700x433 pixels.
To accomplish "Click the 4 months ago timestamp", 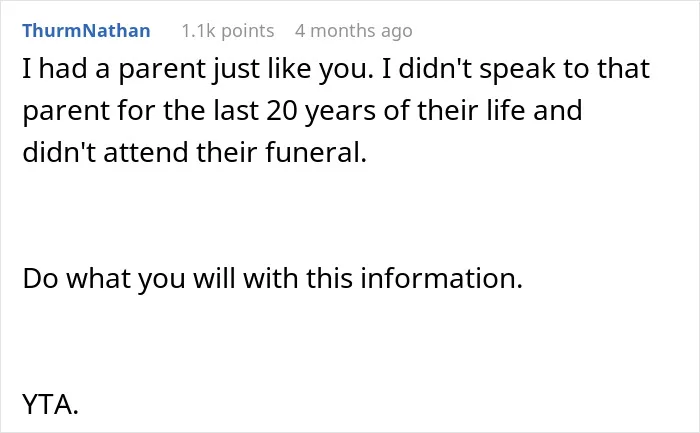I will coord(354,31).
